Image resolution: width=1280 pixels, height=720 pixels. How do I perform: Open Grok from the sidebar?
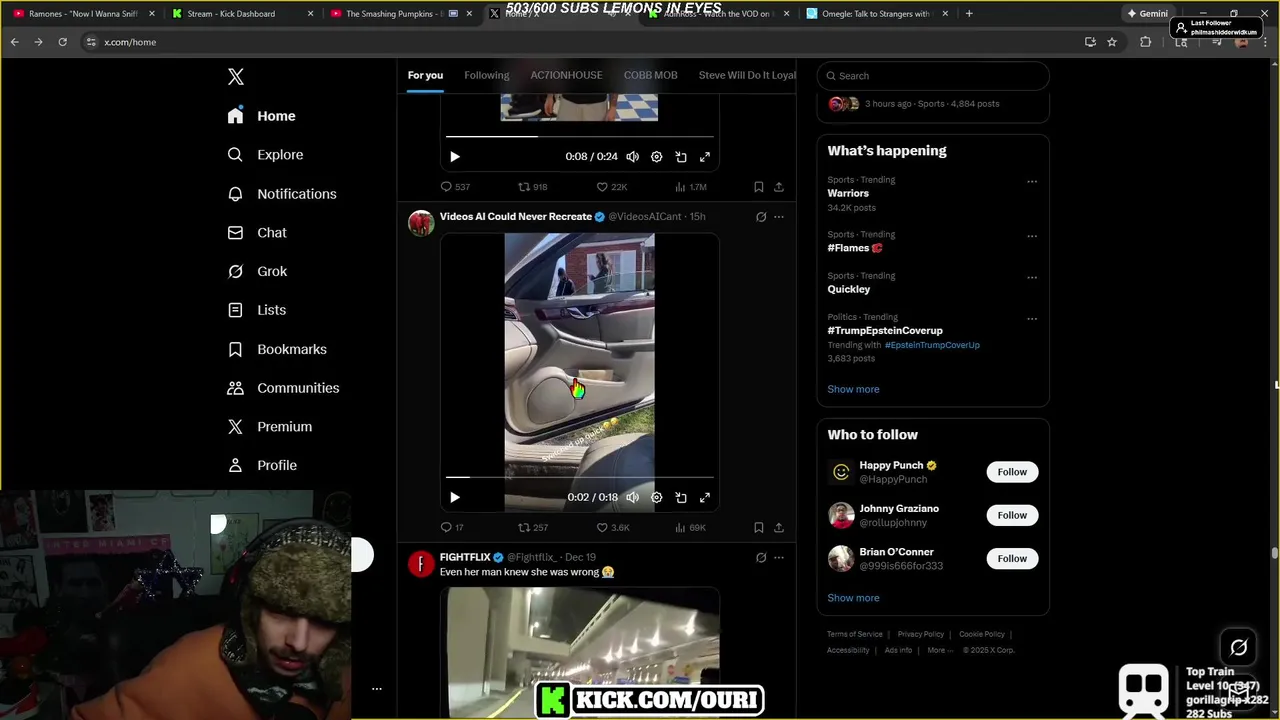256,271
